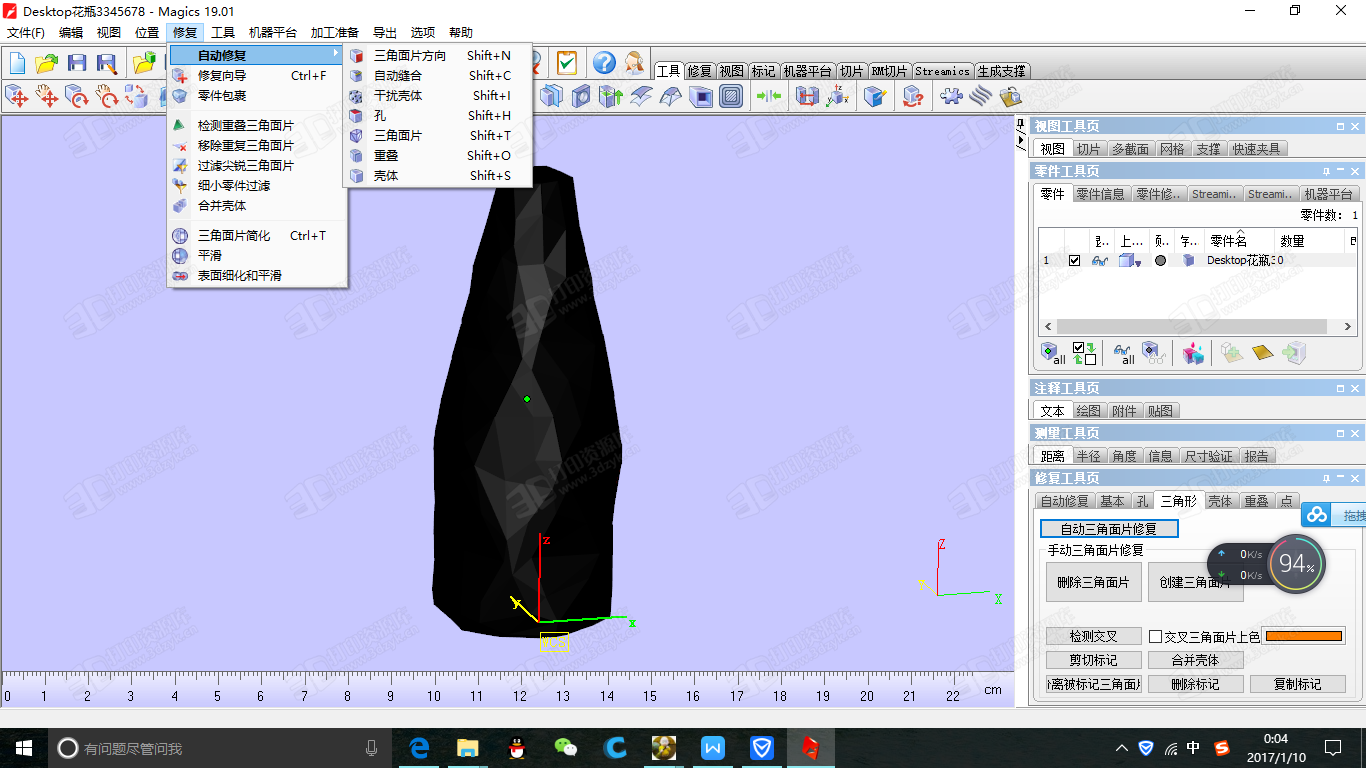Select the pick-and-place hand tool
The width and height of the screenshot is (1366, 768).
47,96
